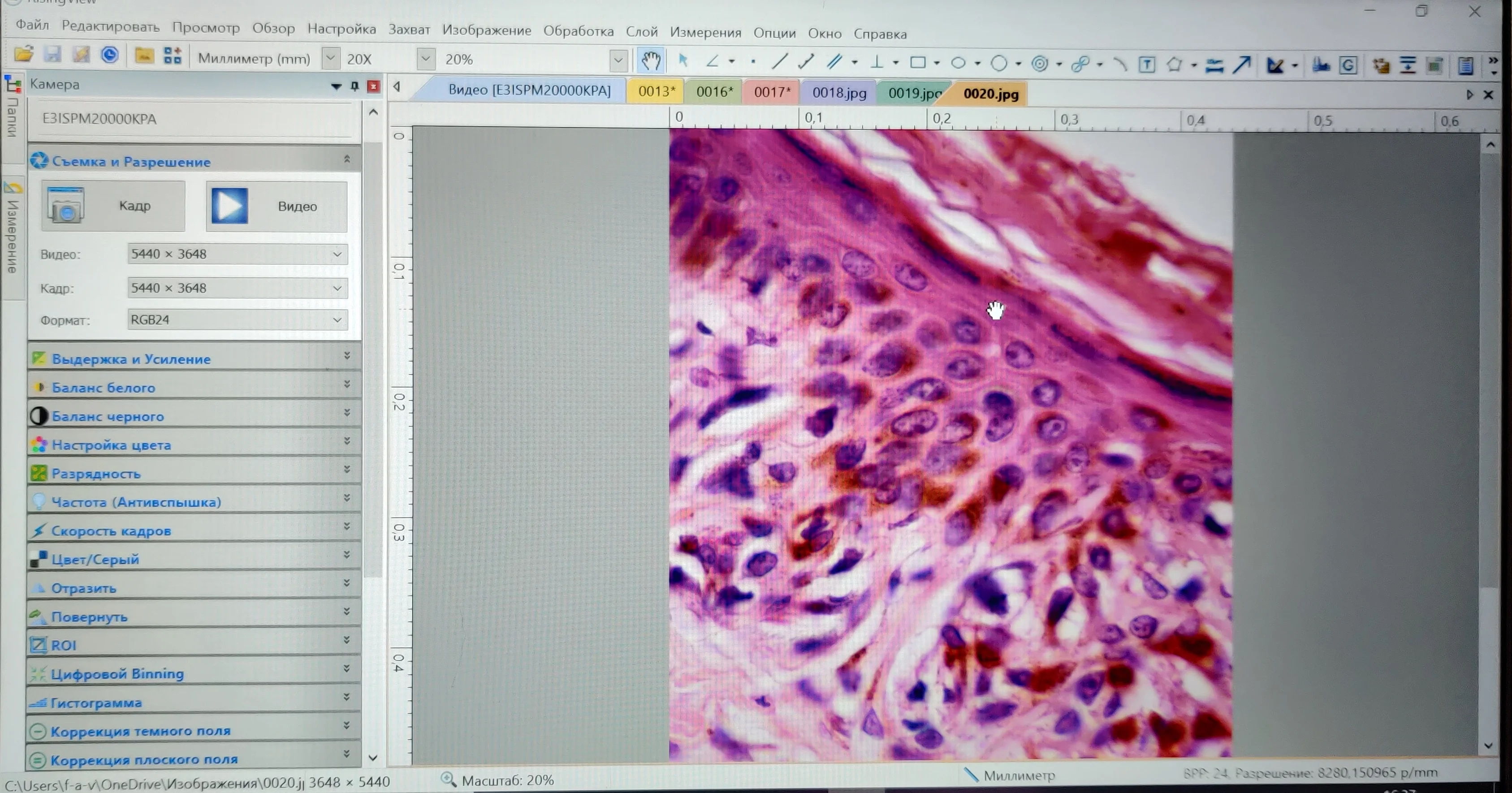Click the Видео record button
1512x793 pixels.
(276, 206)
